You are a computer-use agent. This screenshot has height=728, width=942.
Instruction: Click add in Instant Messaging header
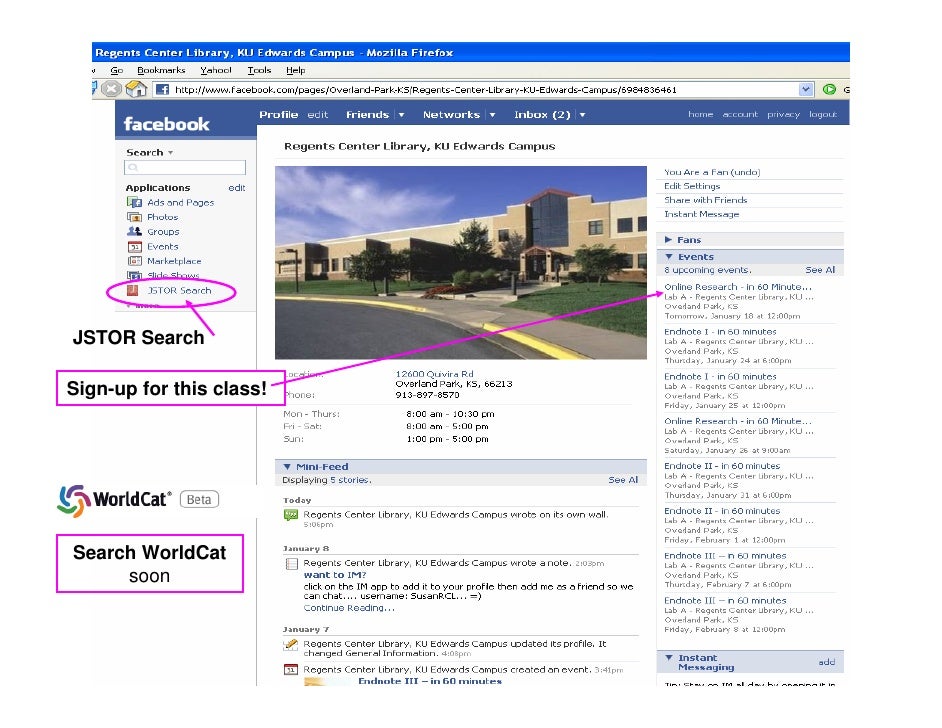pyautogui.click(x=827, y=662)
